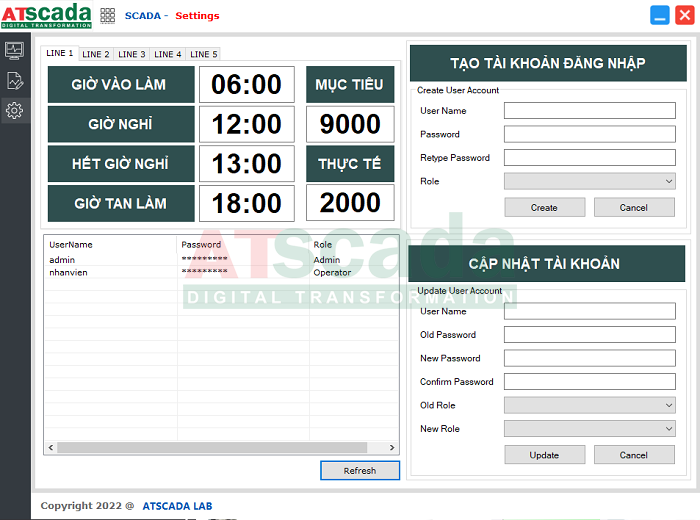Expand the Role dropdown in Create User Account
This screenshot has height=520, width=700.
click(x=590, y=181)
